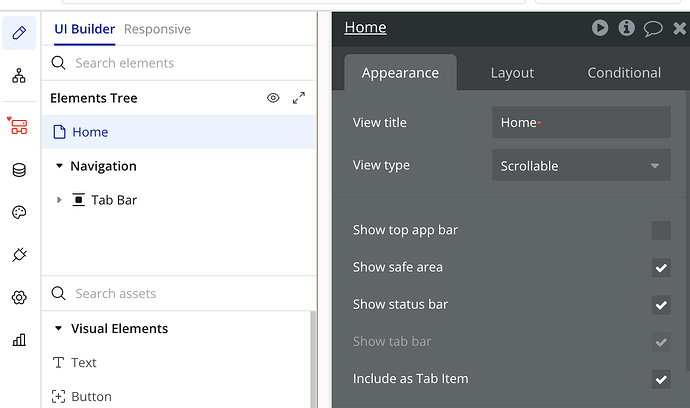Open the Data database icon in sidebar
Screen dimensions: 690x408
[19, 169]
